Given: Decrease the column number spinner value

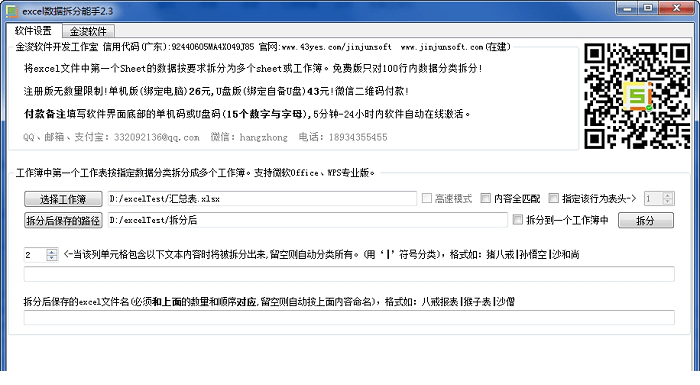Looking at the screenshot, I should pyautogui.click(x=52, y=258).
